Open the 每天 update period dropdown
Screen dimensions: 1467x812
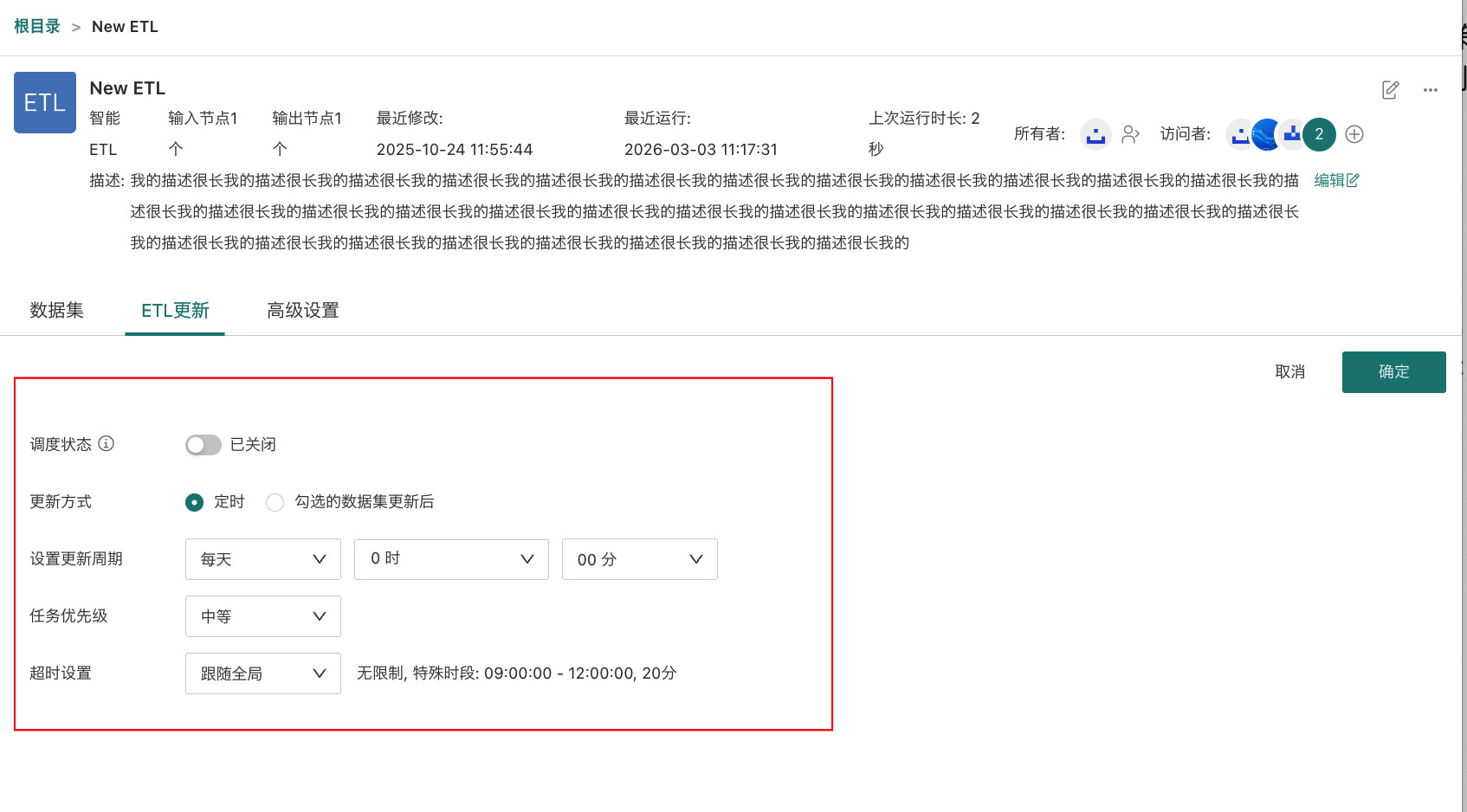tap(262, 559)
